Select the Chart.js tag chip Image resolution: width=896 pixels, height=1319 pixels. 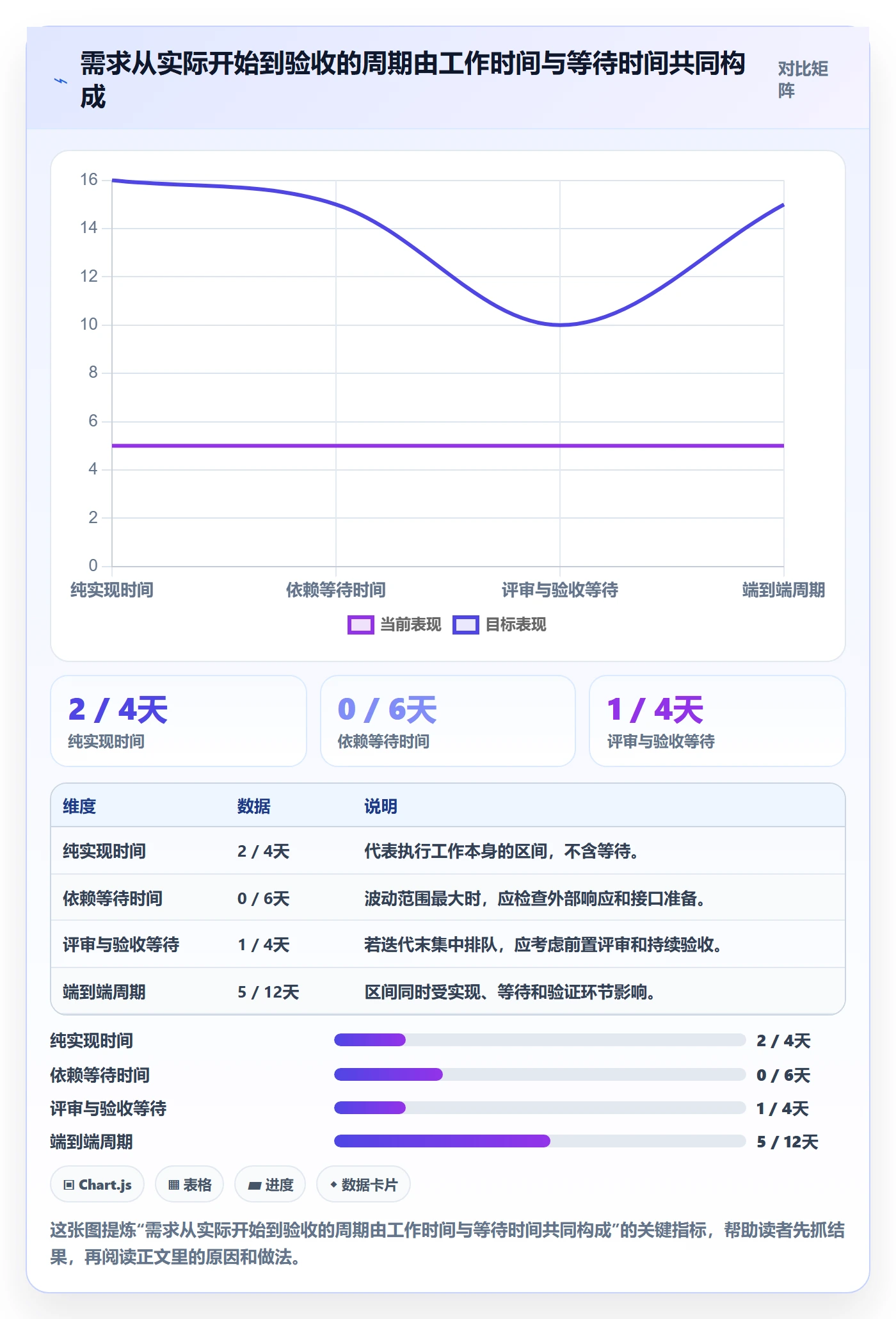pos(97,1185)
